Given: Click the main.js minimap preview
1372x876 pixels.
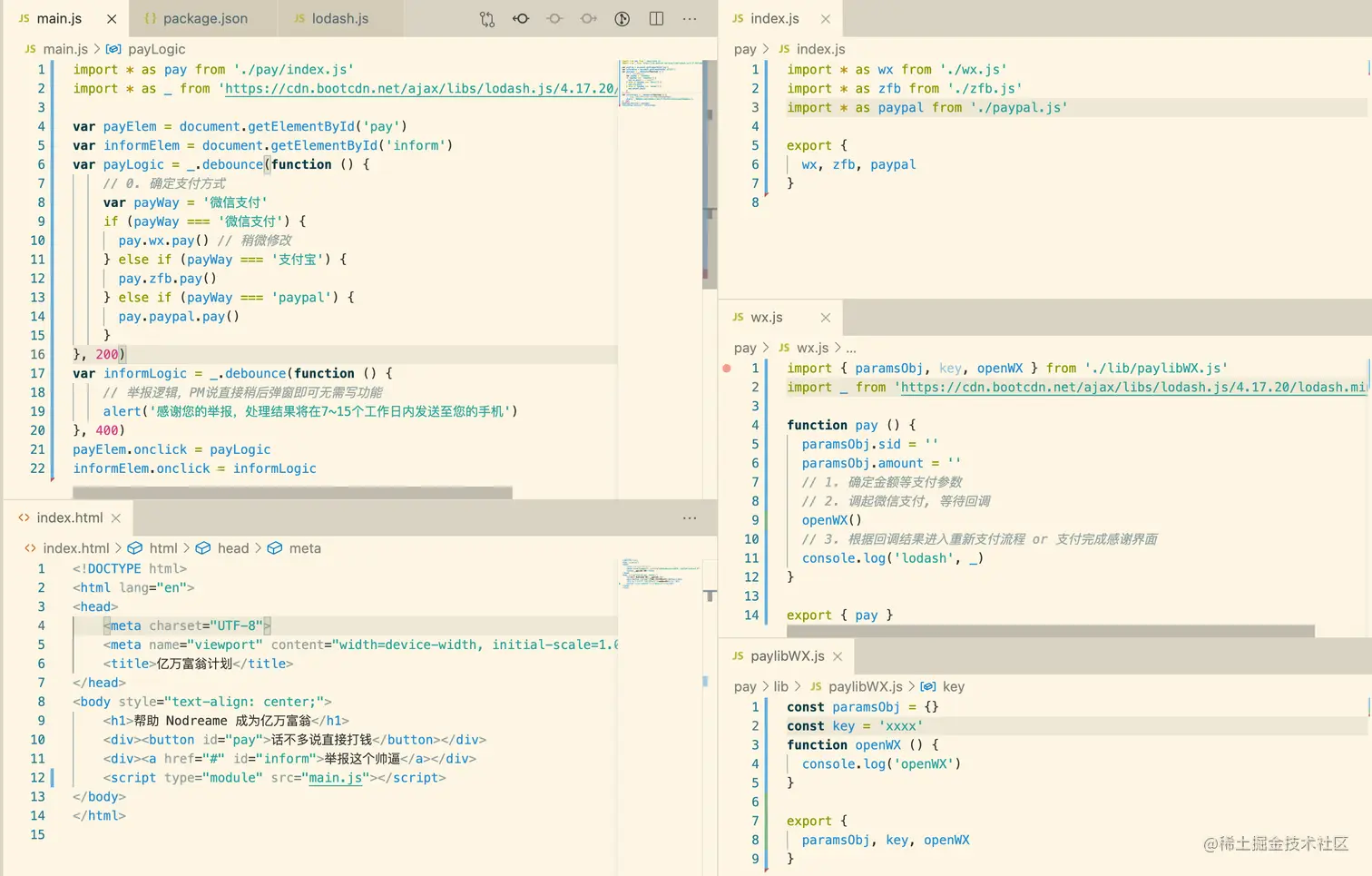Looking at the screenshot, I should tap(661, 84).
